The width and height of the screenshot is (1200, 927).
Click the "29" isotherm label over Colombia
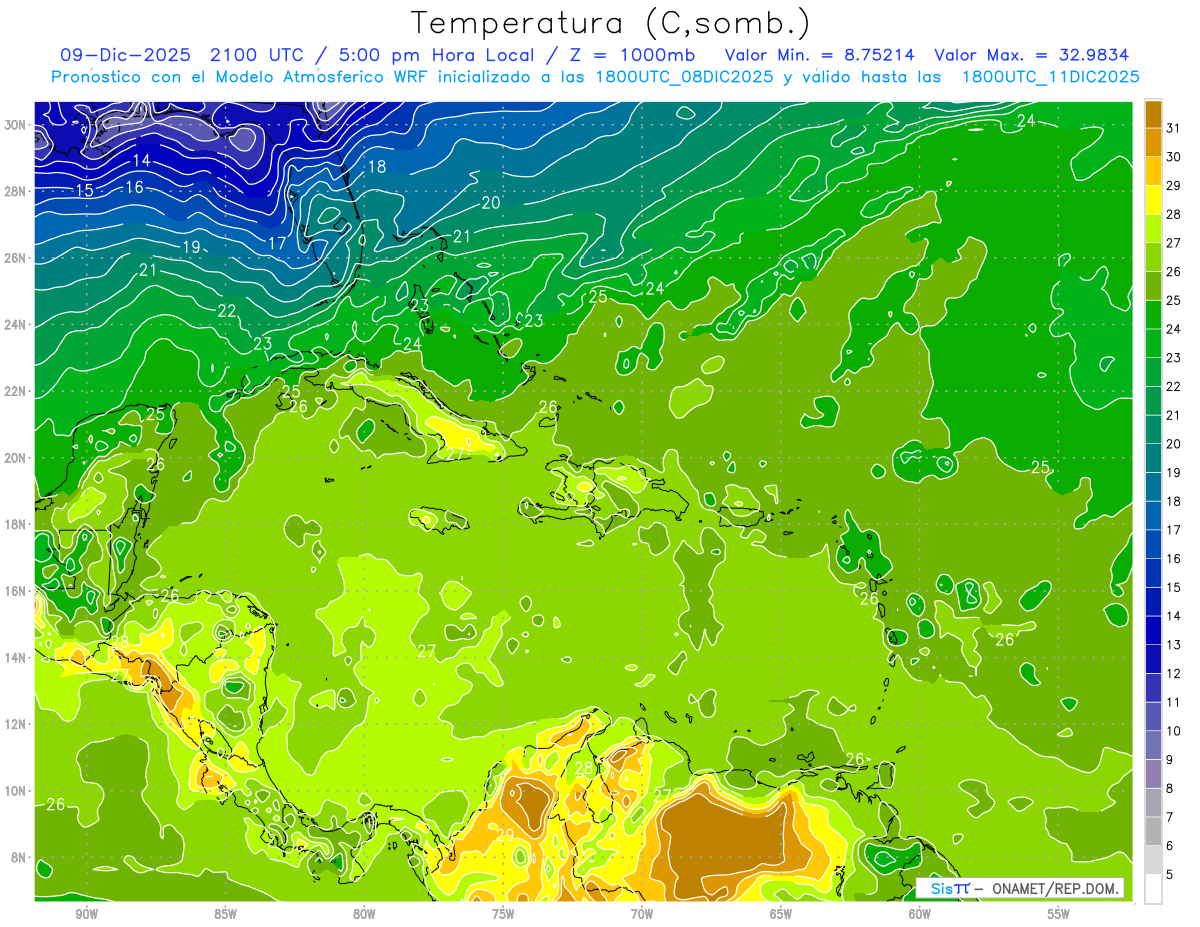[x=504, y=835]
